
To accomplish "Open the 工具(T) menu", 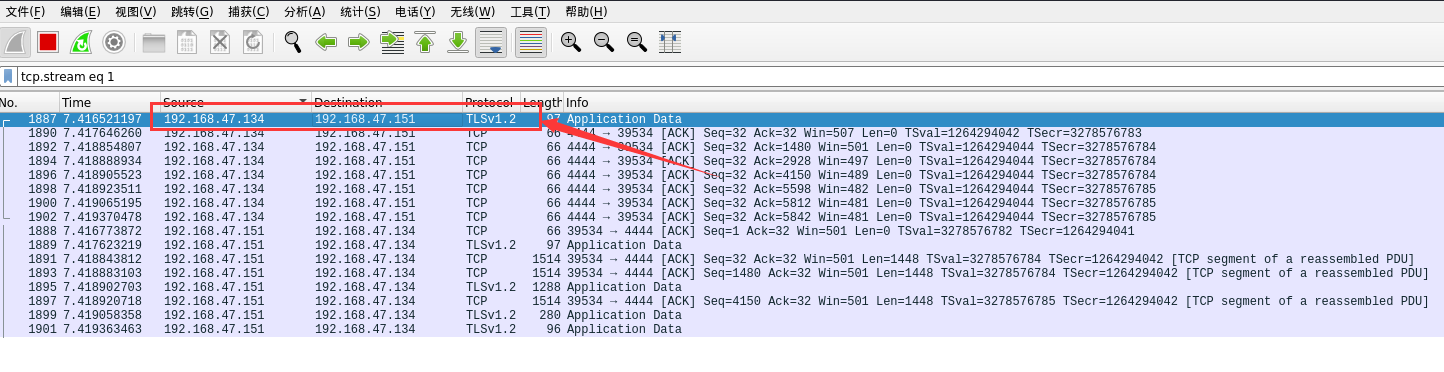I will [x=530, y=12].
